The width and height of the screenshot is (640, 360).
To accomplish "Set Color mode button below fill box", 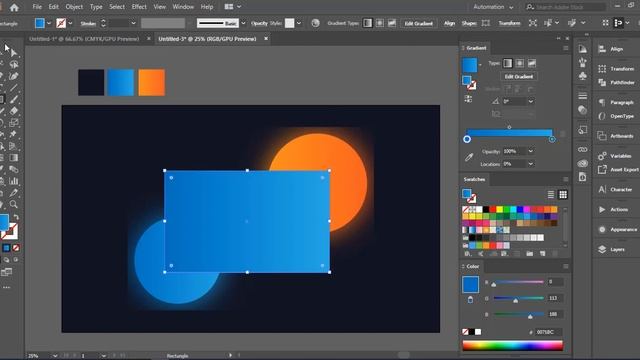I will pos(6,248).
